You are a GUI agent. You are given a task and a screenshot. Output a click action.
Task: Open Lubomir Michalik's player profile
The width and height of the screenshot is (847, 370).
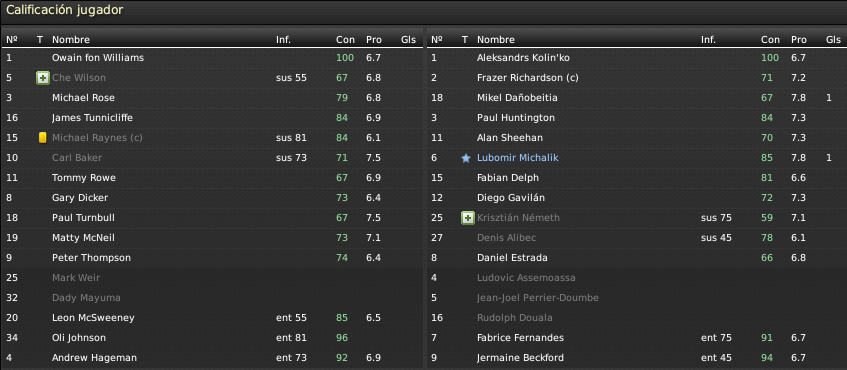pos(517,158)
